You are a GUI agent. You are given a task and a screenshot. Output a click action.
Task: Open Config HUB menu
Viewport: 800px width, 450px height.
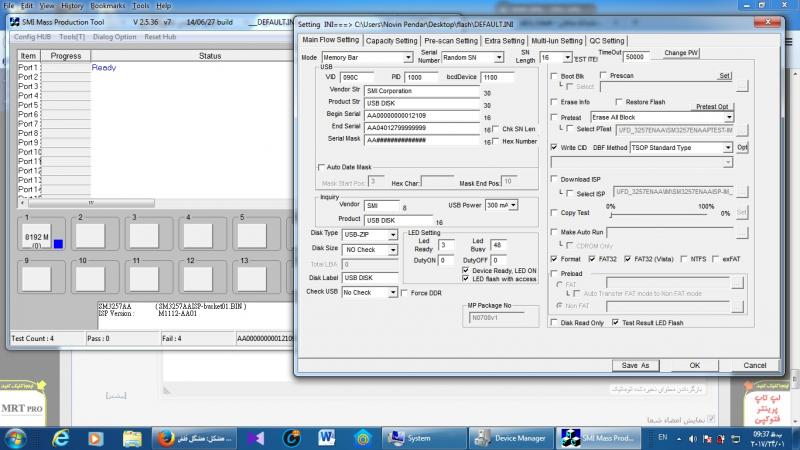(32, 37)
